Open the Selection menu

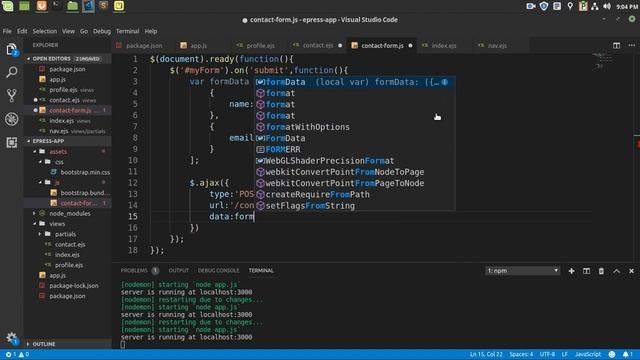(x=44, y=31)
